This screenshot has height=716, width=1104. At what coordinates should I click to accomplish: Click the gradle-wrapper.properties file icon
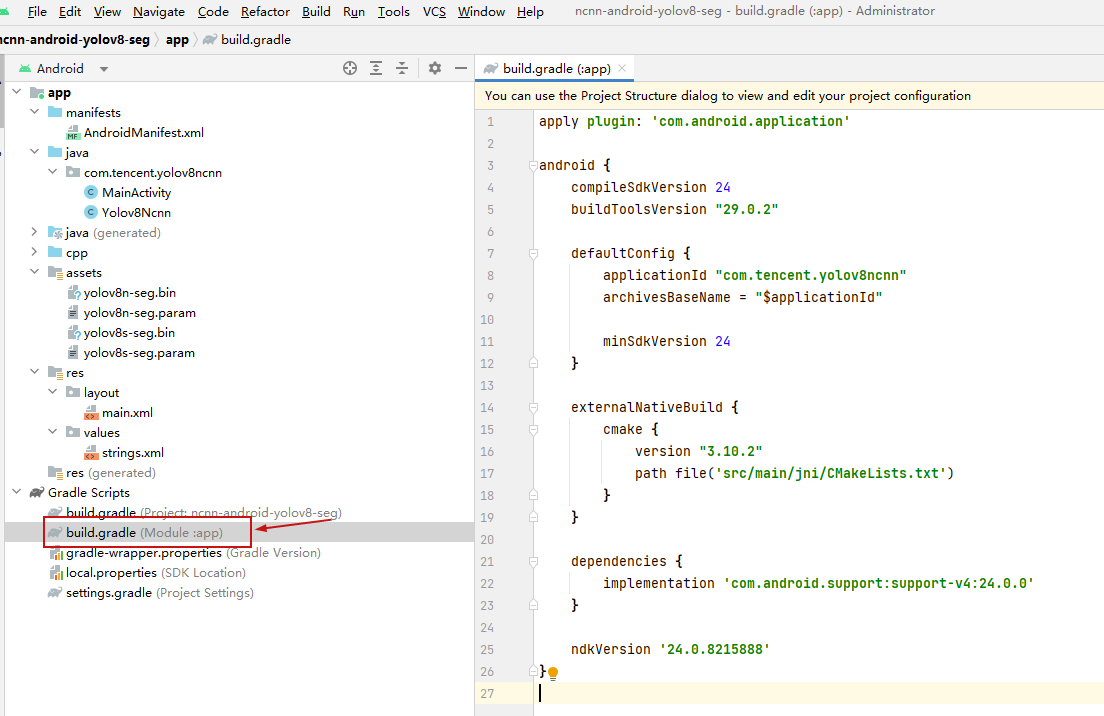56,553
